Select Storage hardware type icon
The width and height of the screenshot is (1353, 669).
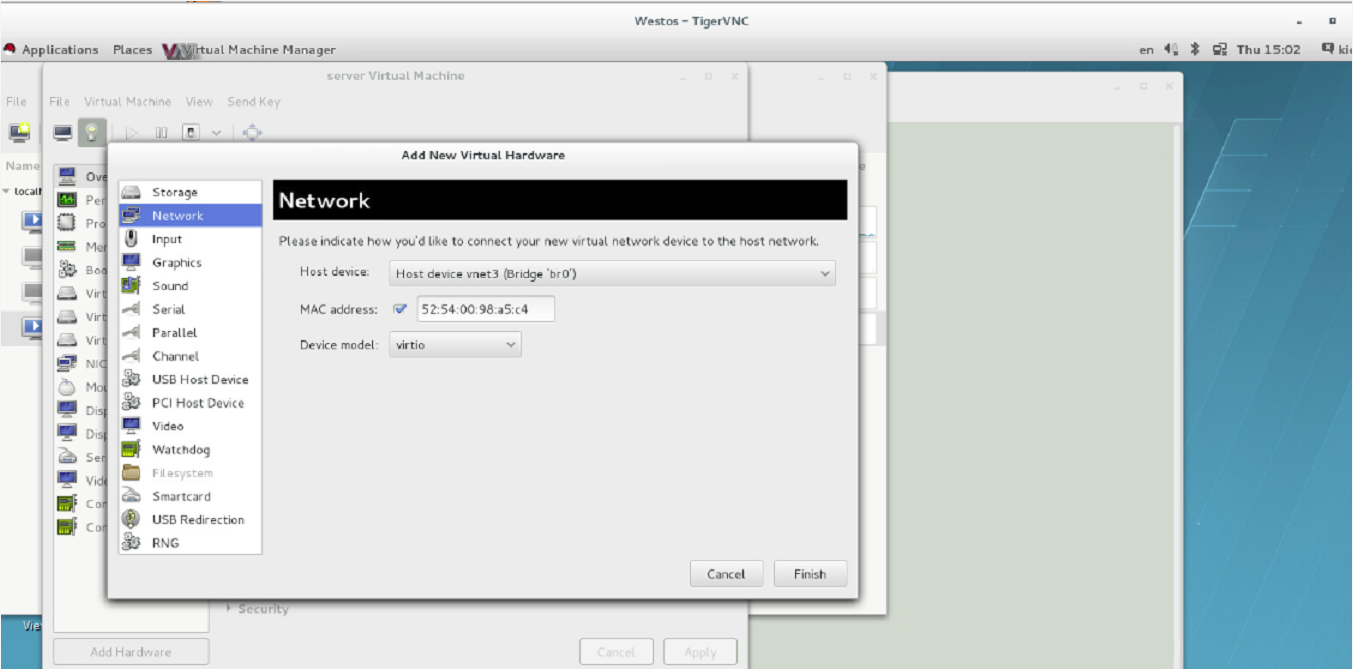[131, 192]
